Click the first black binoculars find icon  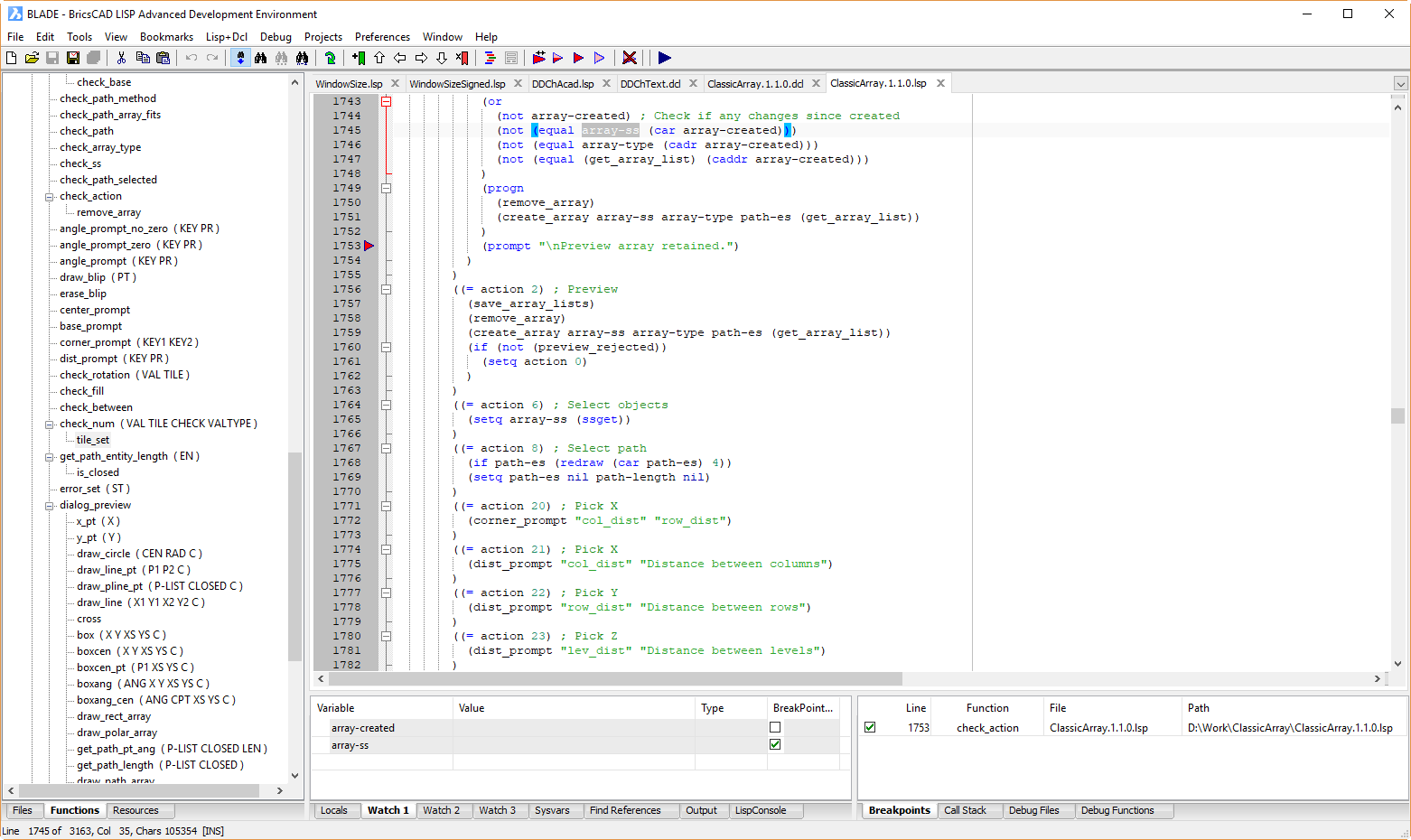coord(261,58)
